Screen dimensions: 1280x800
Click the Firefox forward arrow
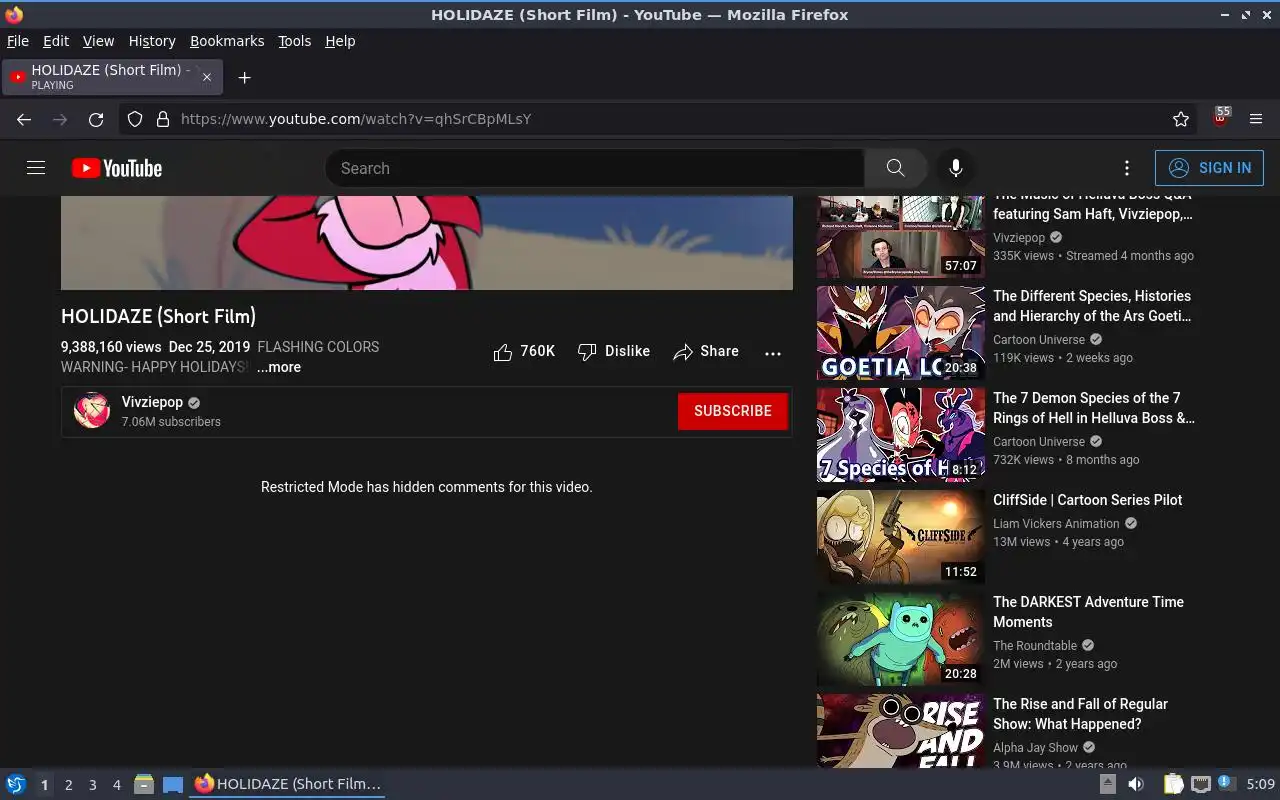coord(60,119)
